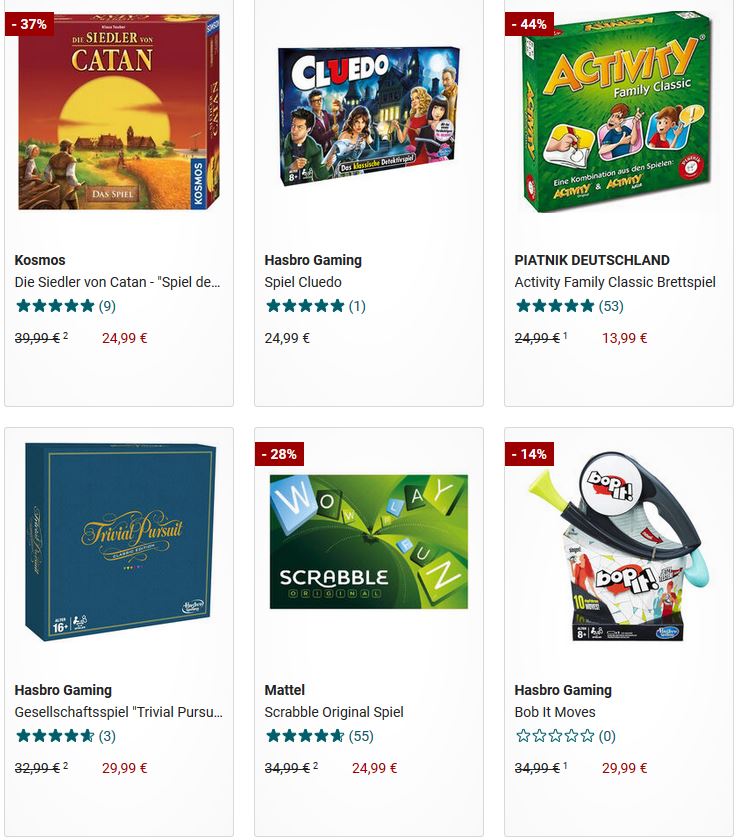
Task: Click the -37% discount badge on Catan
Action: click(29, 24)
